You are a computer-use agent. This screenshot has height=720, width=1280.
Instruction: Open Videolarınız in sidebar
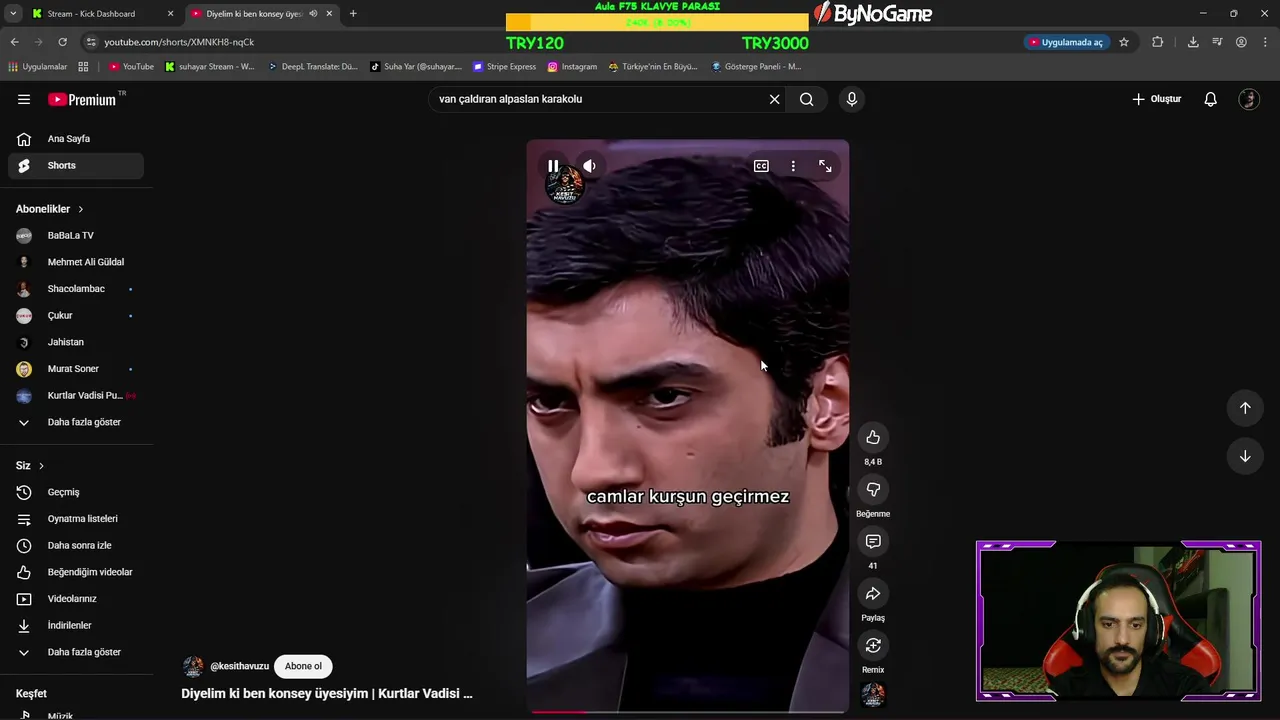point(76,599)
